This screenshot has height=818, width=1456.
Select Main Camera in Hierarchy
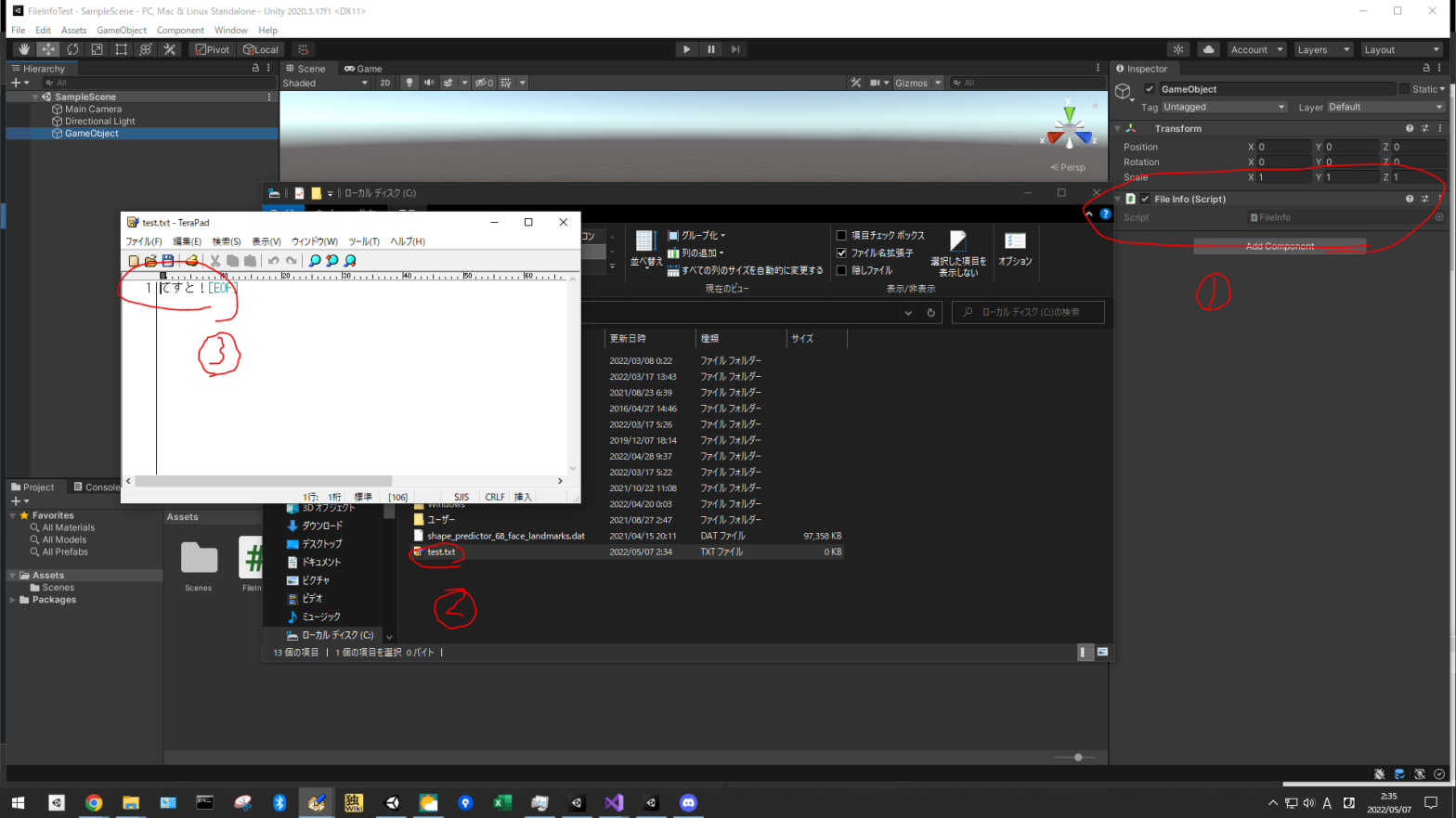pyautogui.click(x=93, y=109)
